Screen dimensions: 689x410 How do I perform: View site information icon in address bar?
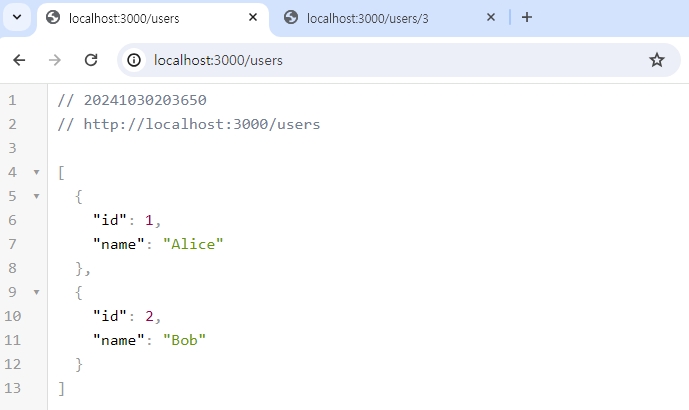coord(134,60)
